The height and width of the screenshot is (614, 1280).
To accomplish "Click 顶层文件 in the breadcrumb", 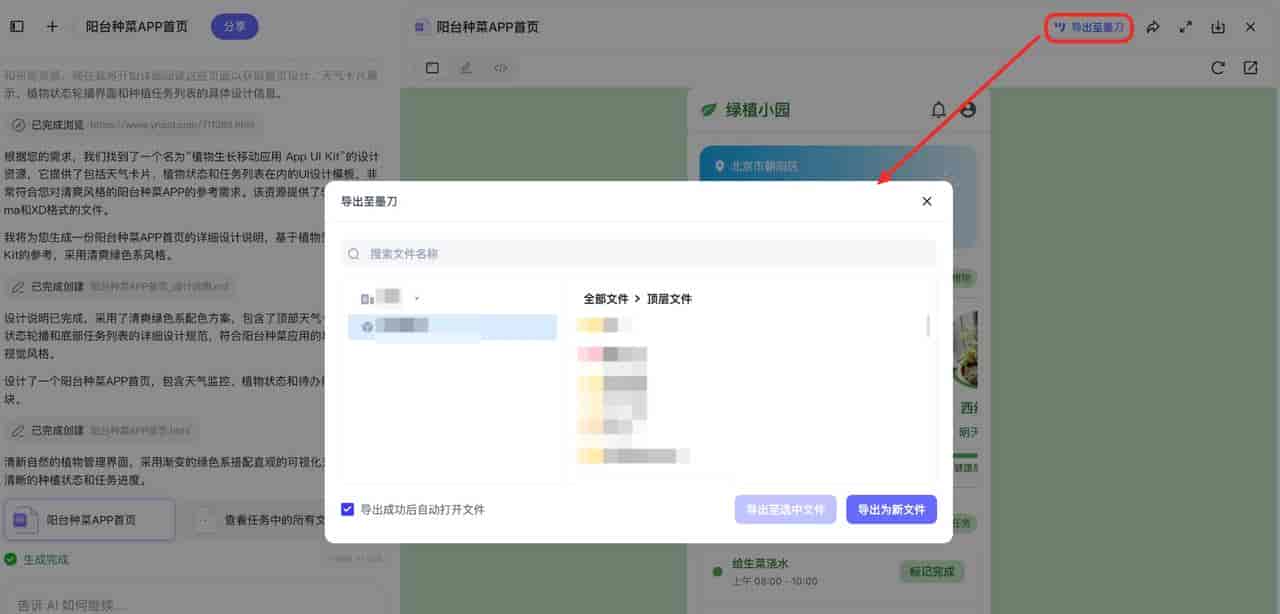I will (x=669, y=299).
